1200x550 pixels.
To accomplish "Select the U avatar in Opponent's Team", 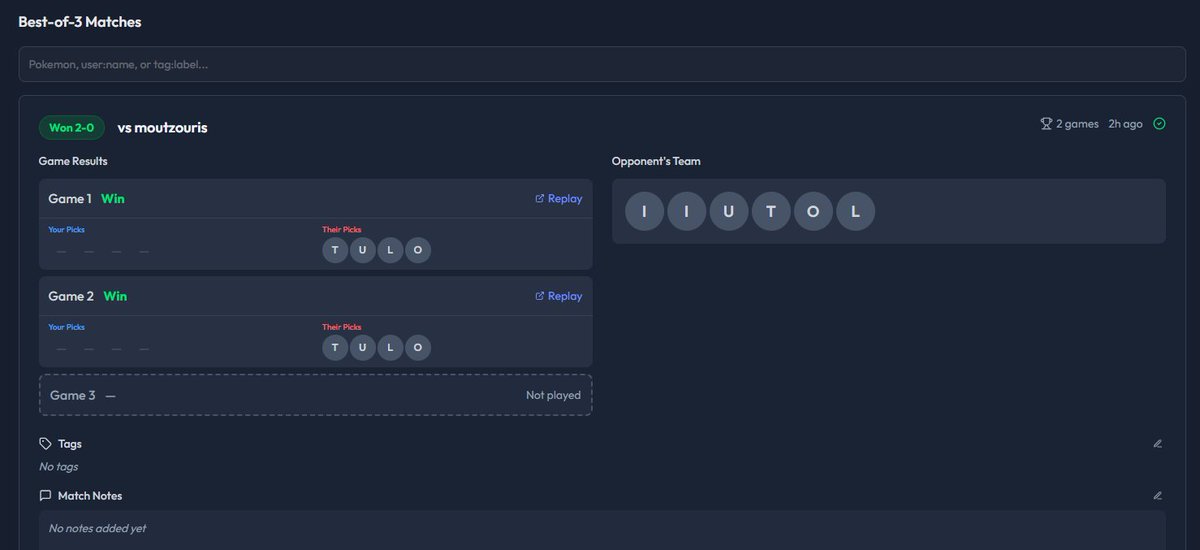I will [x=729, y=211].
